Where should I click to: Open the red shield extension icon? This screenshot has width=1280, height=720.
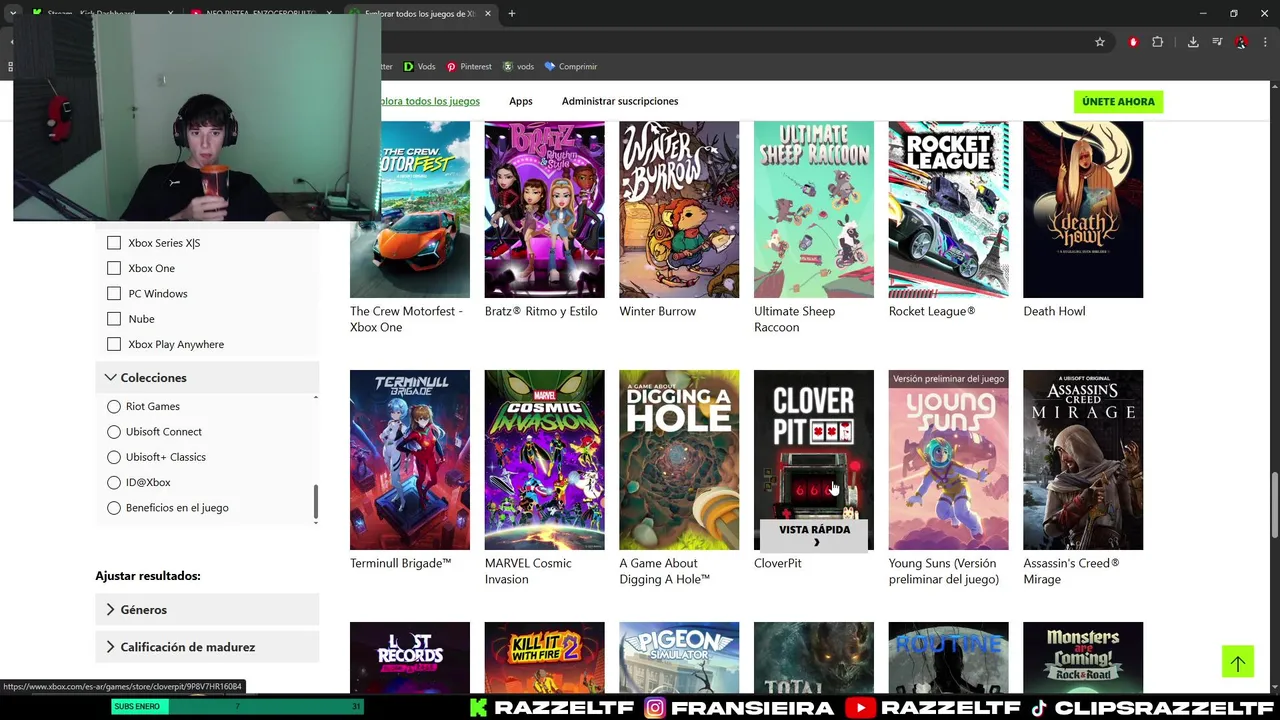tap(1133, 42)
